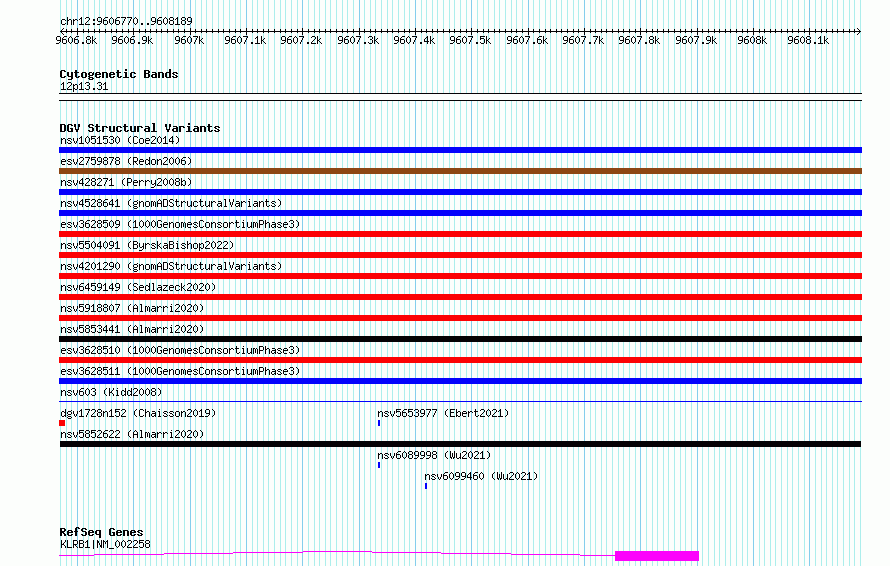Click the KLRB1 magenta exon block
Screen dimensions: 890x566
click(x=657, y=556)
